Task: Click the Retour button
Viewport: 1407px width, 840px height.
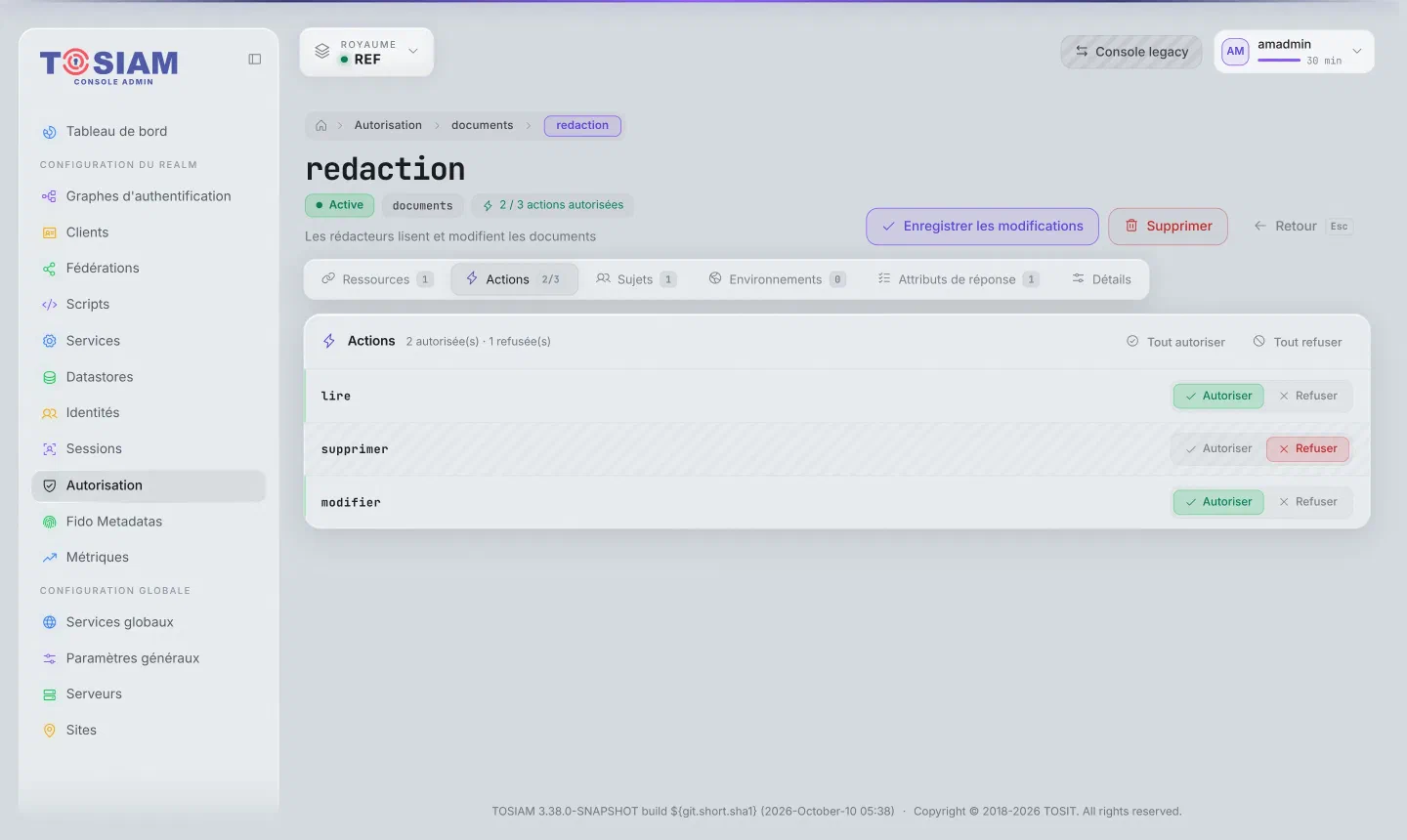Action: pyautogui.click(x=1302, y=227)
